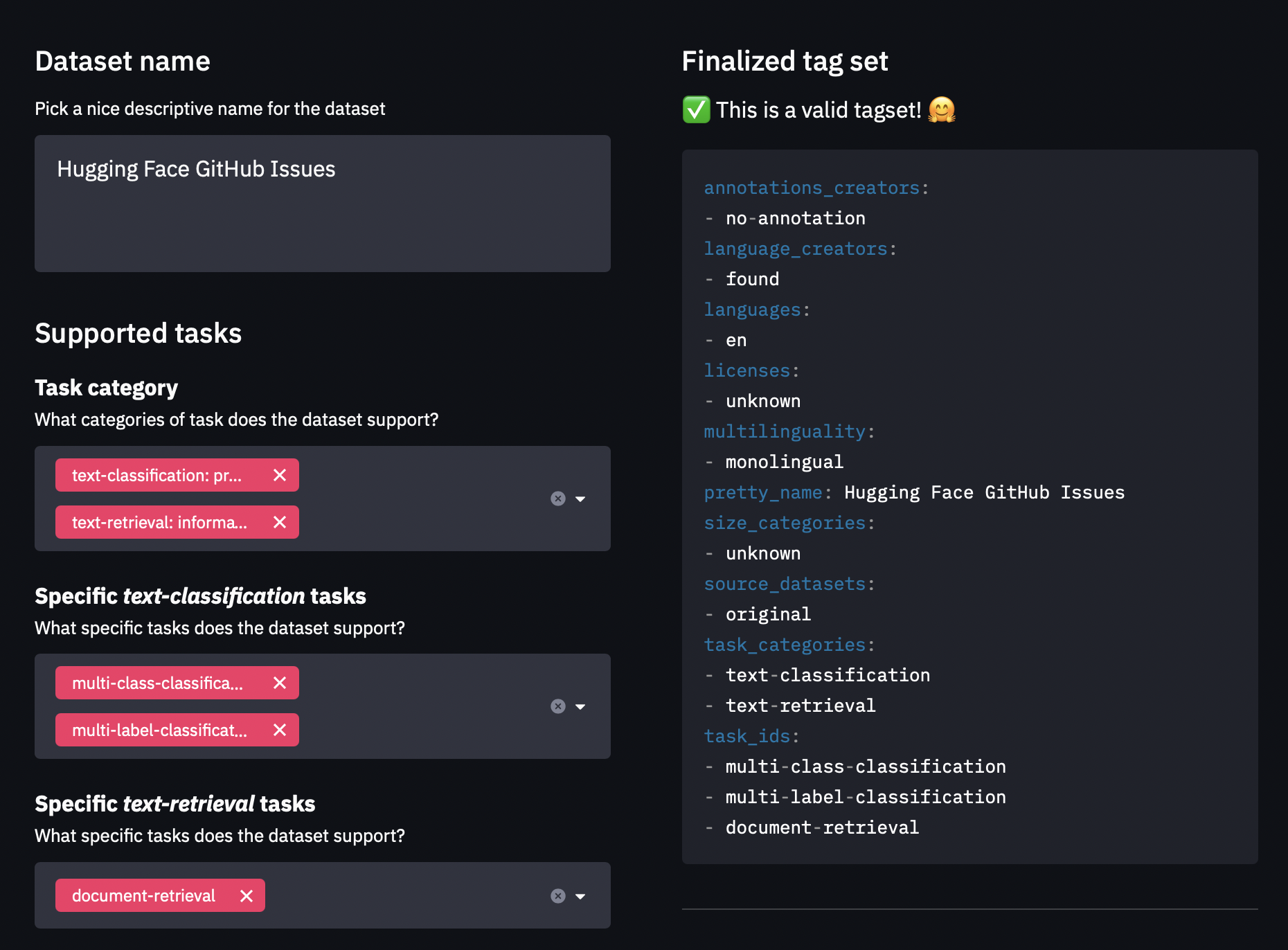Remove the multi-class-classification tag
The image size is (1288, 950).
(280, 683)
